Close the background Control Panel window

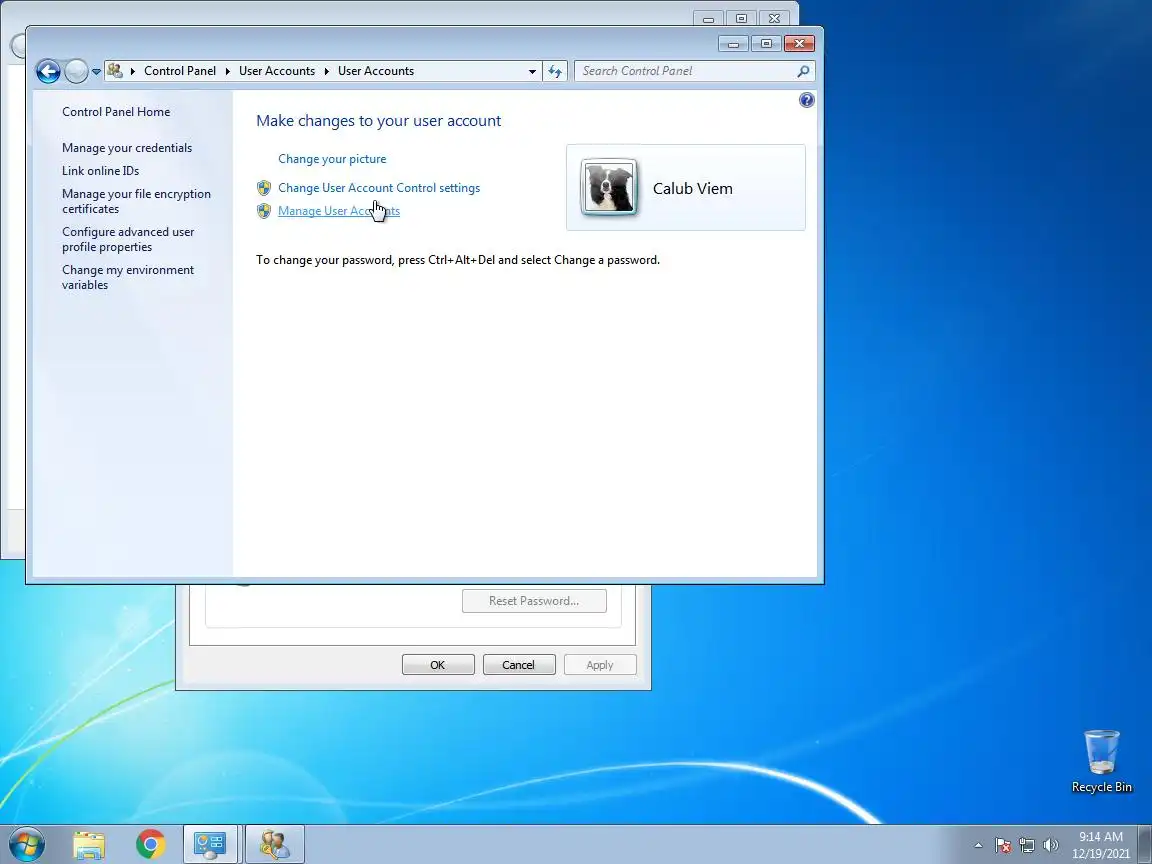[774, 18]
